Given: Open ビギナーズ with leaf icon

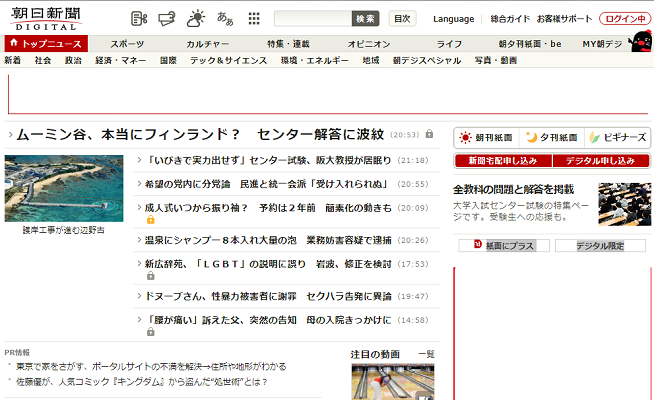Looking at the screenshot, I should click(617, 138).
